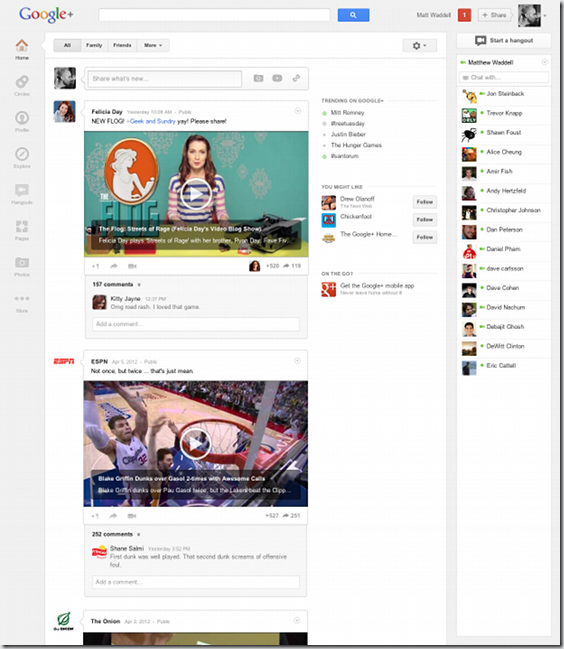Viewport: 564px width, 649px height.
Task: Attach a photo to new post
Action: click(x=259, y=78)
